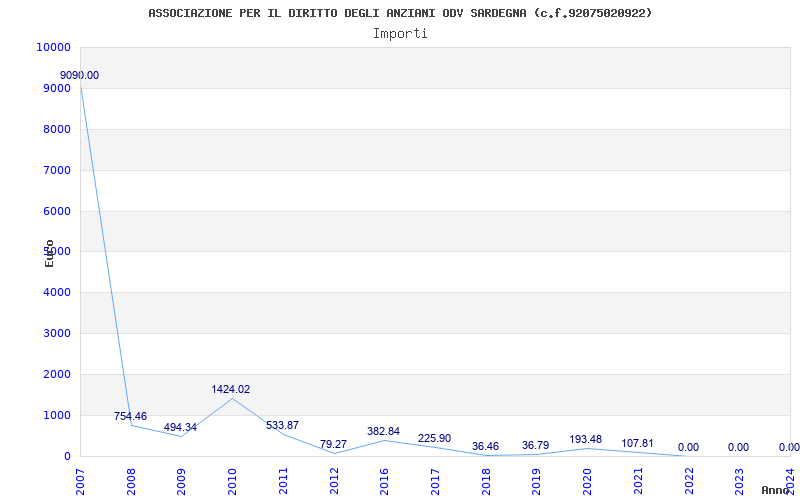This screenshot has height=500, width=800.
Task: Click the 36.79 data label
Action: 536,446
